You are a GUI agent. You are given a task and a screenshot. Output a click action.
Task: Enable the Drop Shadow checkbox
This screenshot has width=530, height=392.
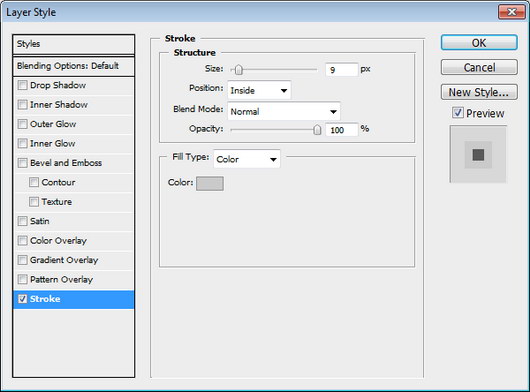[22, 85]
